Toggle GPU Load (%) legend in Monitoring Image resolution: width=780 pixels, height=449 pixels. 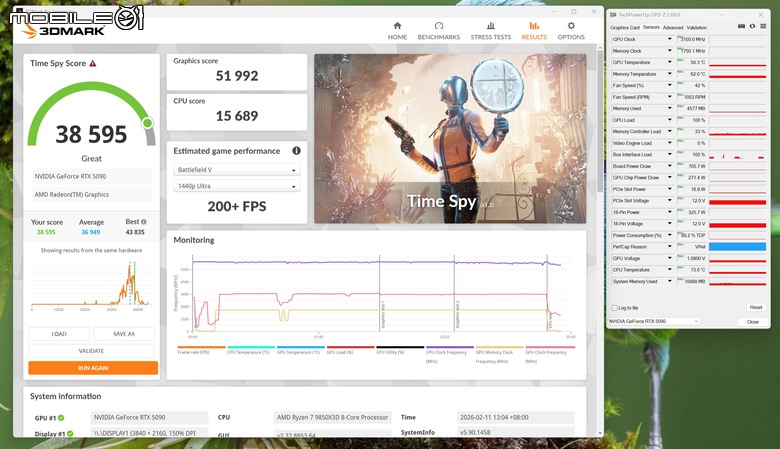click(x=350, y=350)
